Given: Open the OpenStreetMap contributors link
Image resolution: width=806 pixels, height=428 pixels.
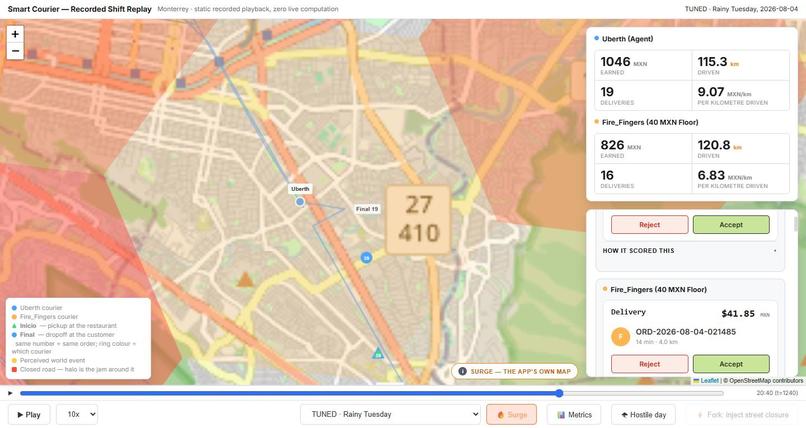Looking at the screenshot, I should point(765,381).
